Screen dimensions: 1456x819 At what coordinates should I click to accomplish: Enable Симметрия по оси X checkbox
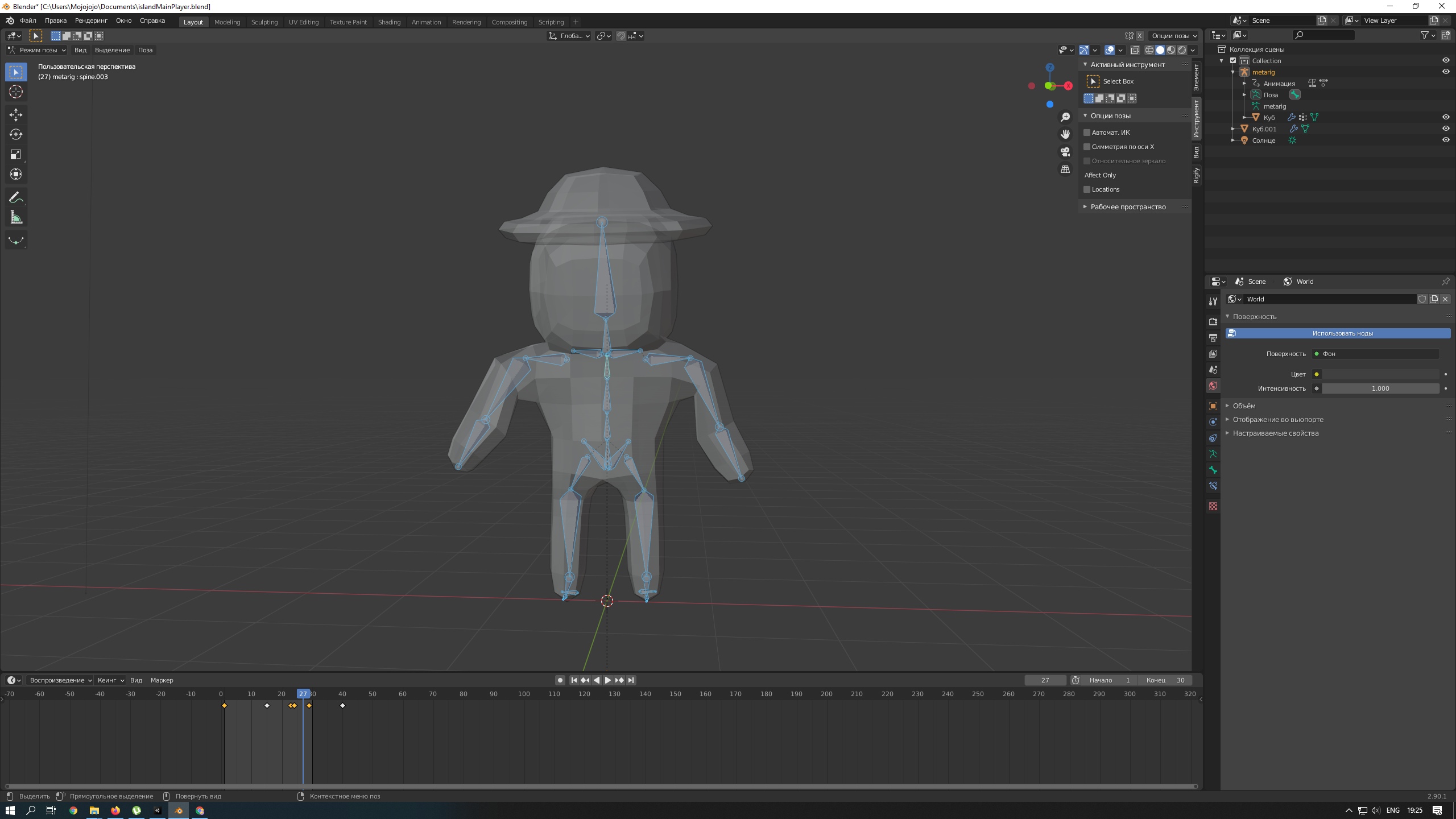click(x=1087, y=147)
